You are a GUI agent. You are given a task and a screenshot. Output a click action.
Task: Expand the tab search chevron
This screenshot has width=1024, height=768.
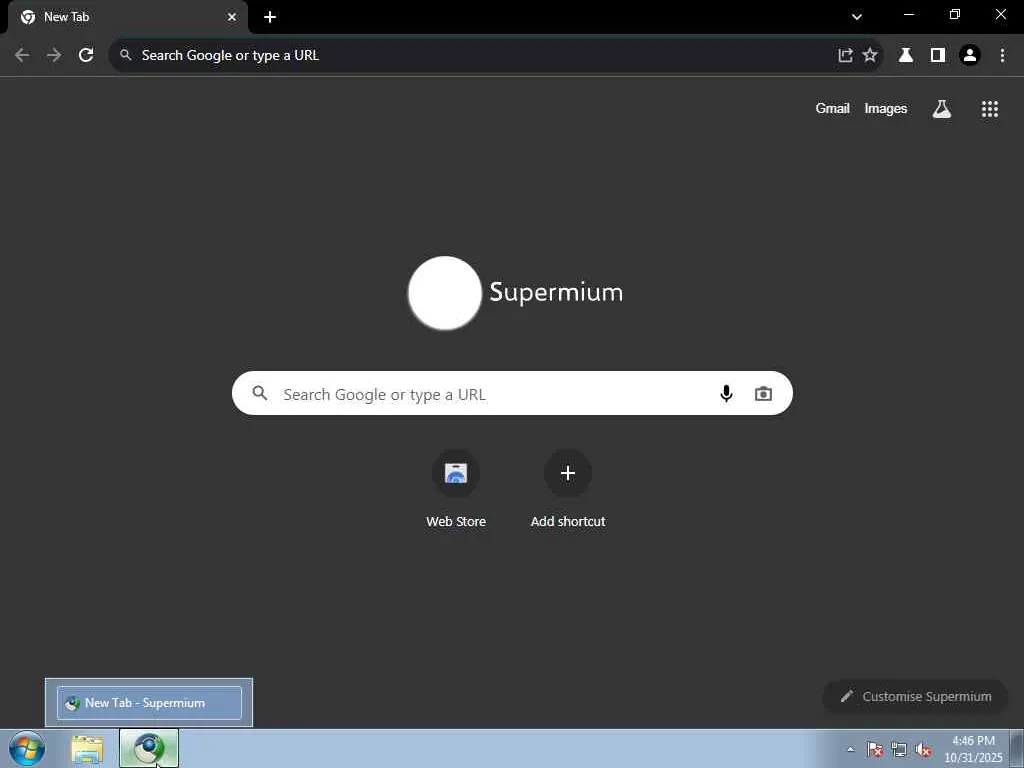pos(857,16)
